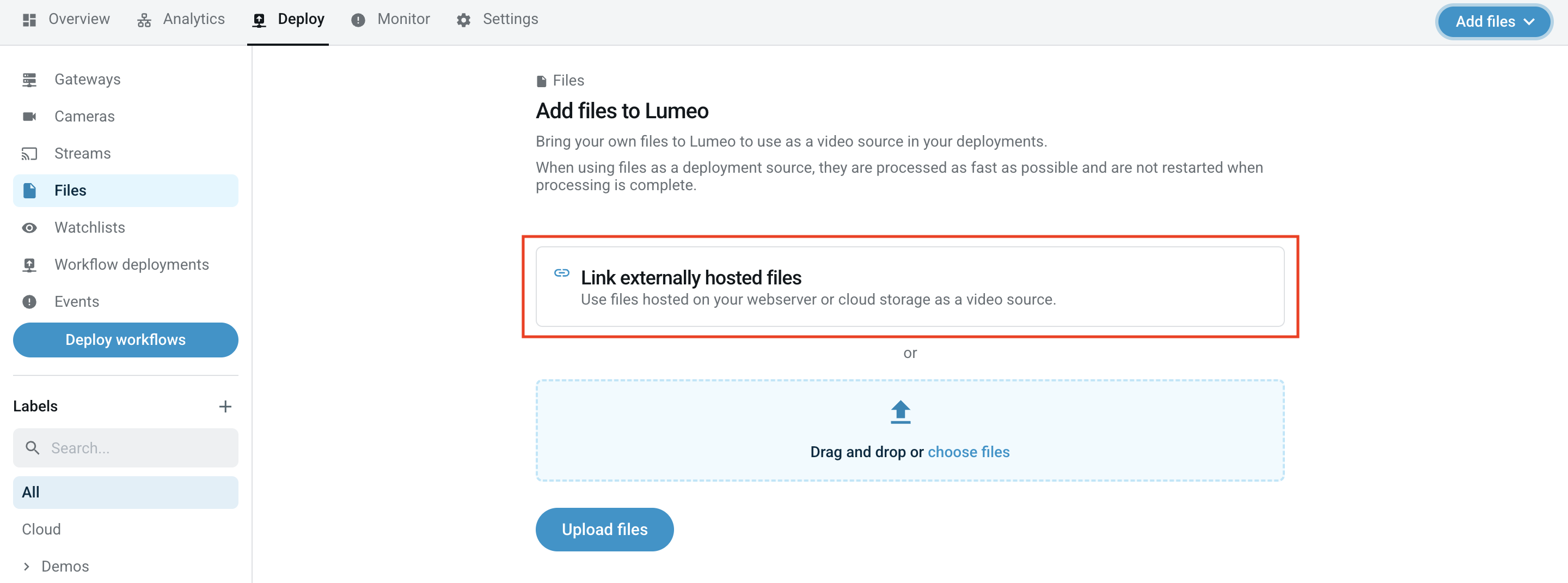Select the Cloud label

41,530
